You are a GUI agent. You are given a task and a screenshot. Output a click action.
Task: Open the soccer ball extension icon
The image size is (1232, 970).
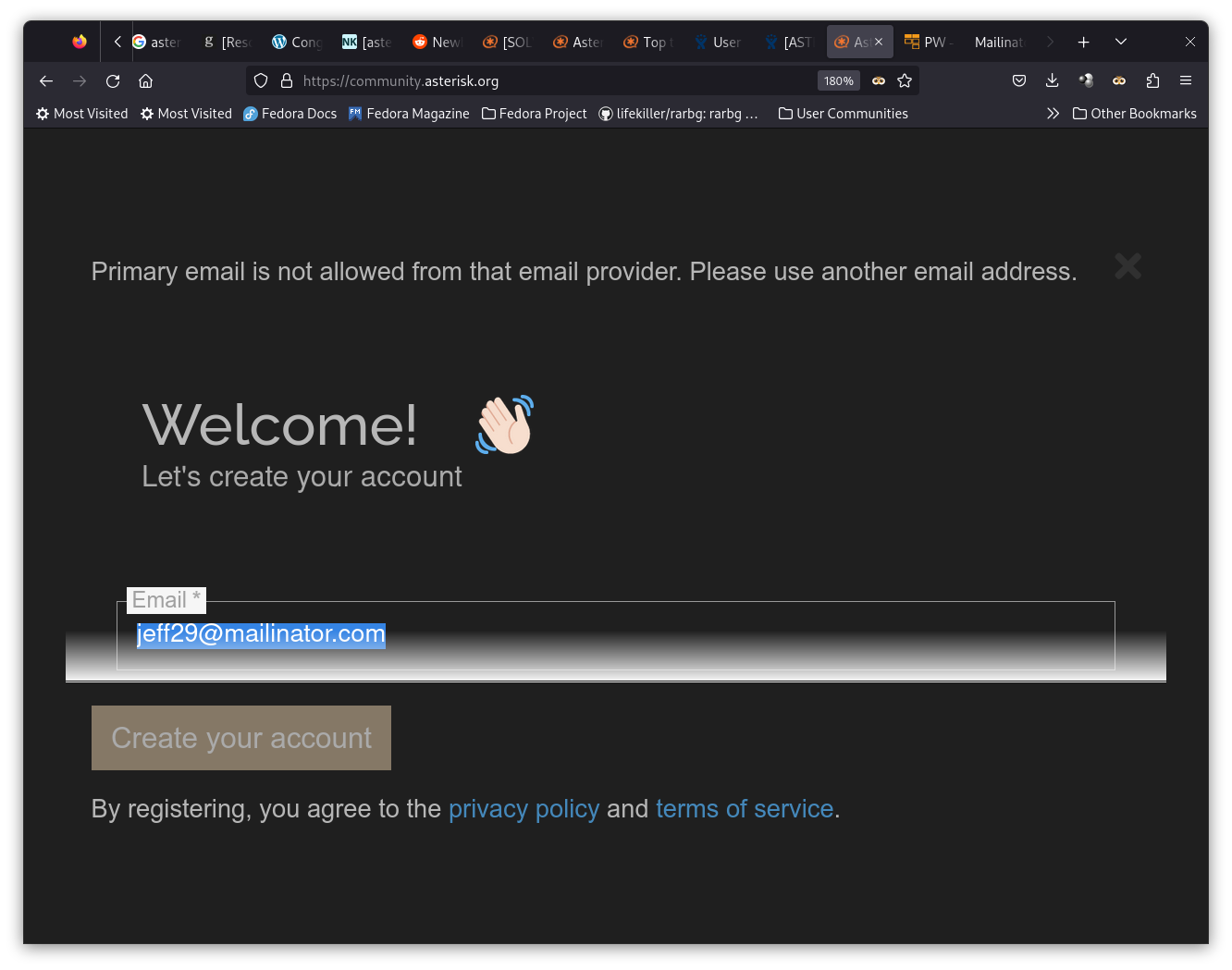[x=1086, y=81]
